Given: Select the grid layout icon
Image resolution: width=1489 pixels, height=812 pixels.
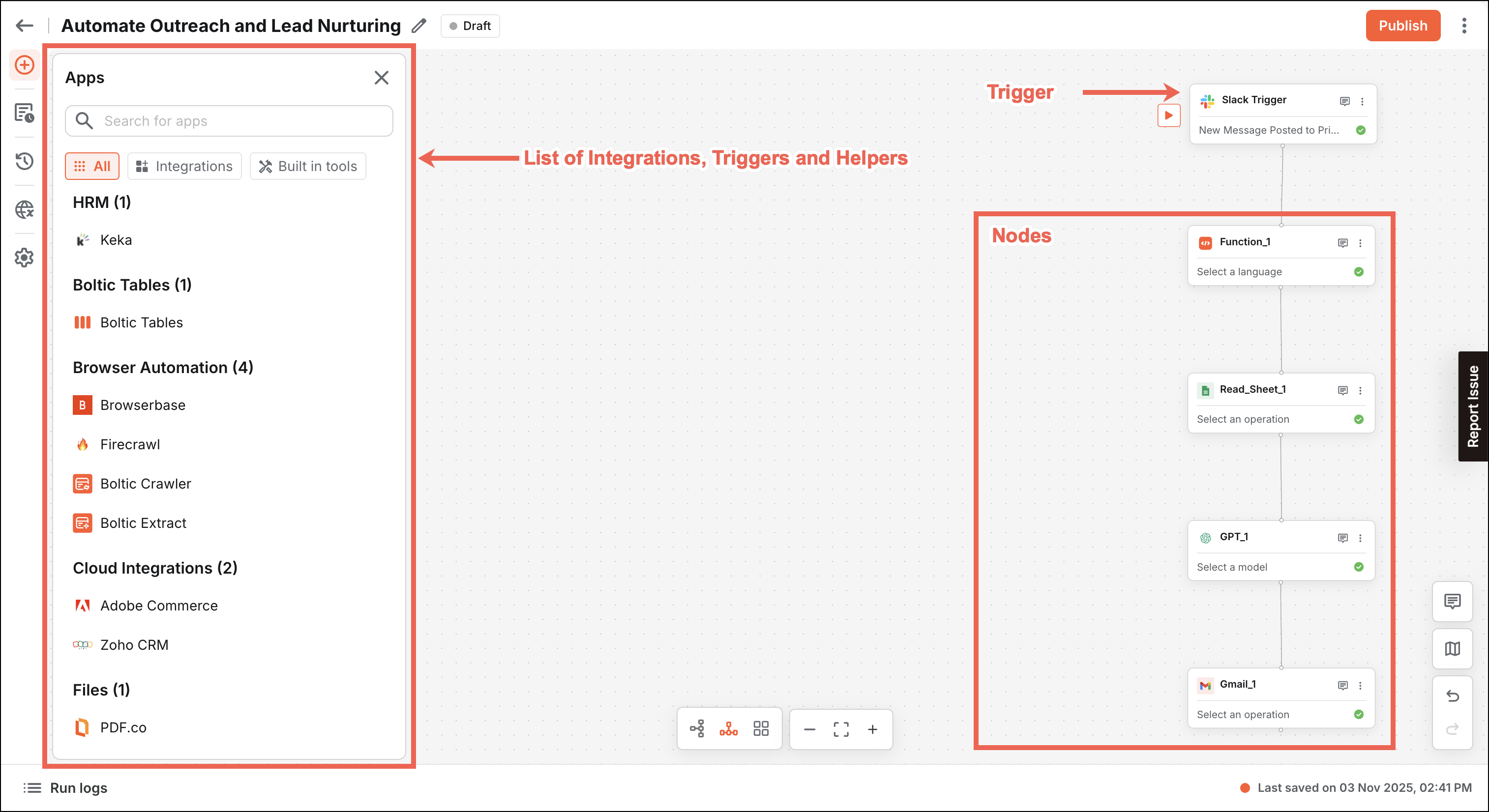Looking at the screenshot, I should [761, 729].
